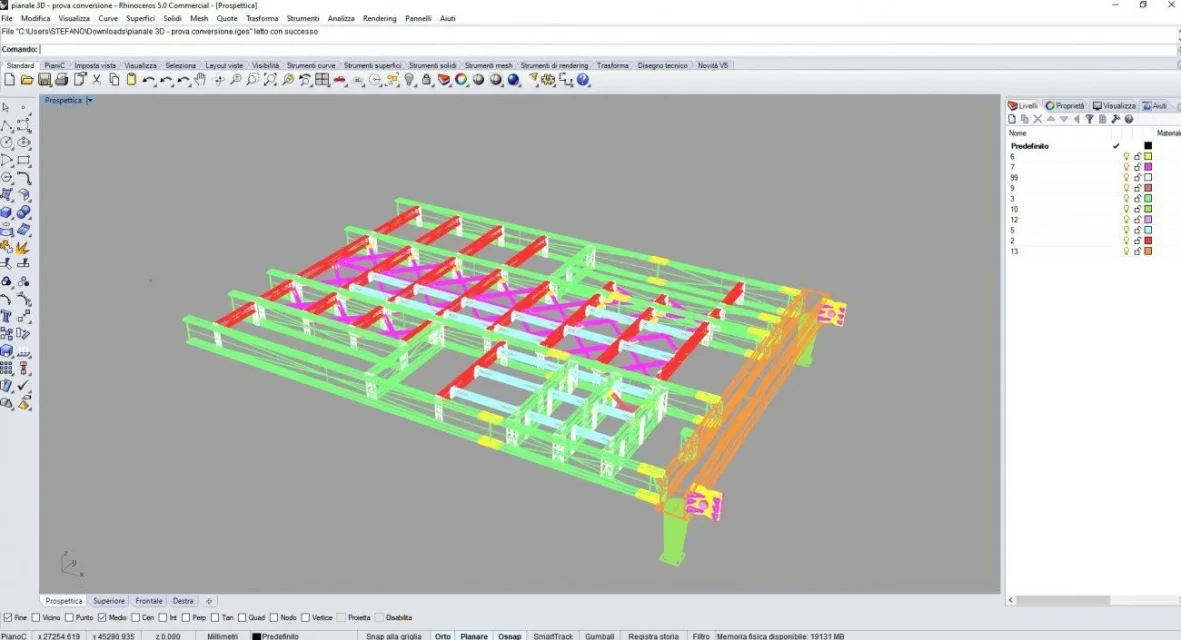Click the Explode tool in left sidebar

click(24, 247)
